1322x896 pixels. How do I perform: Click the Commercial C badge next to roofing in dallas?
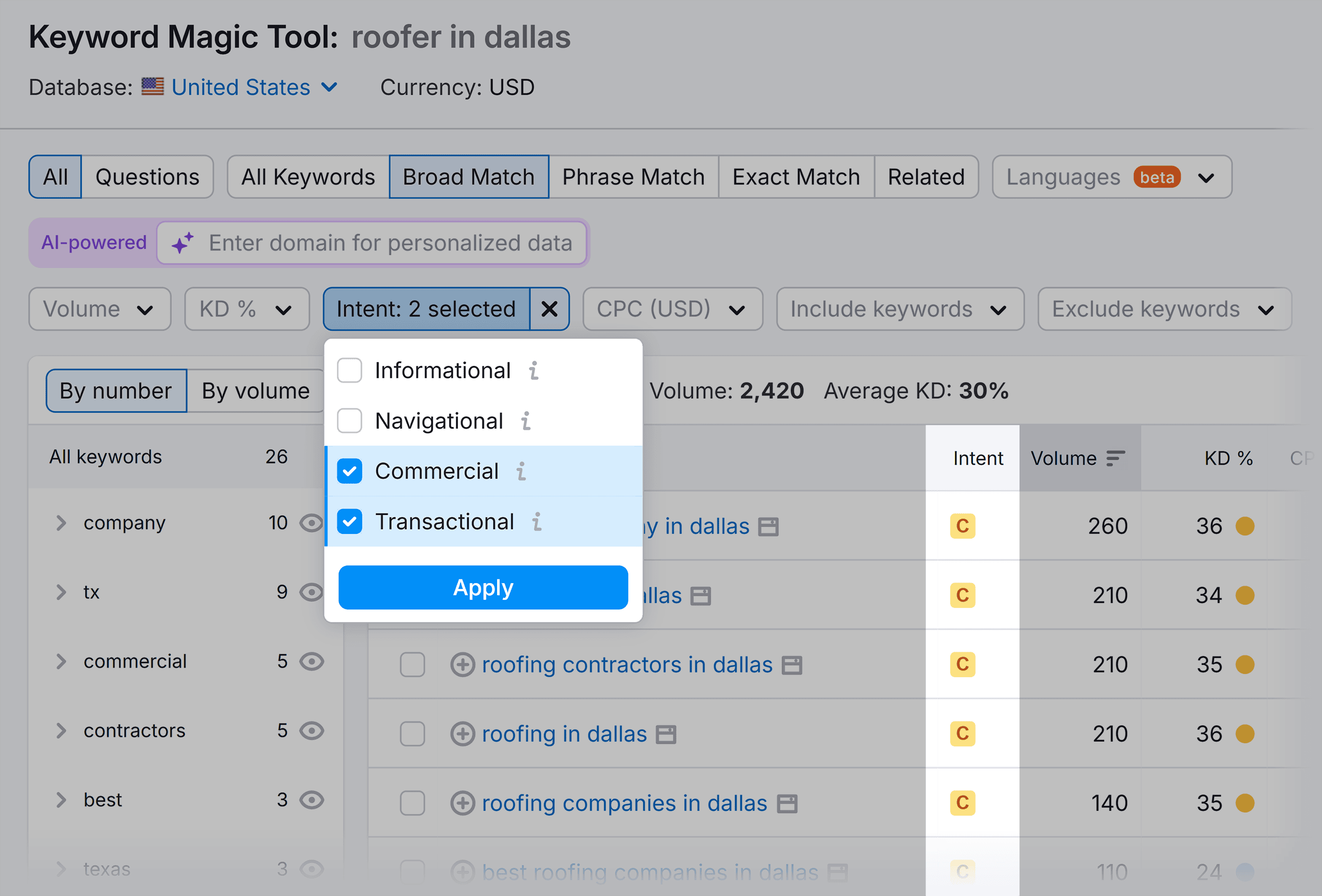(961, 734)
